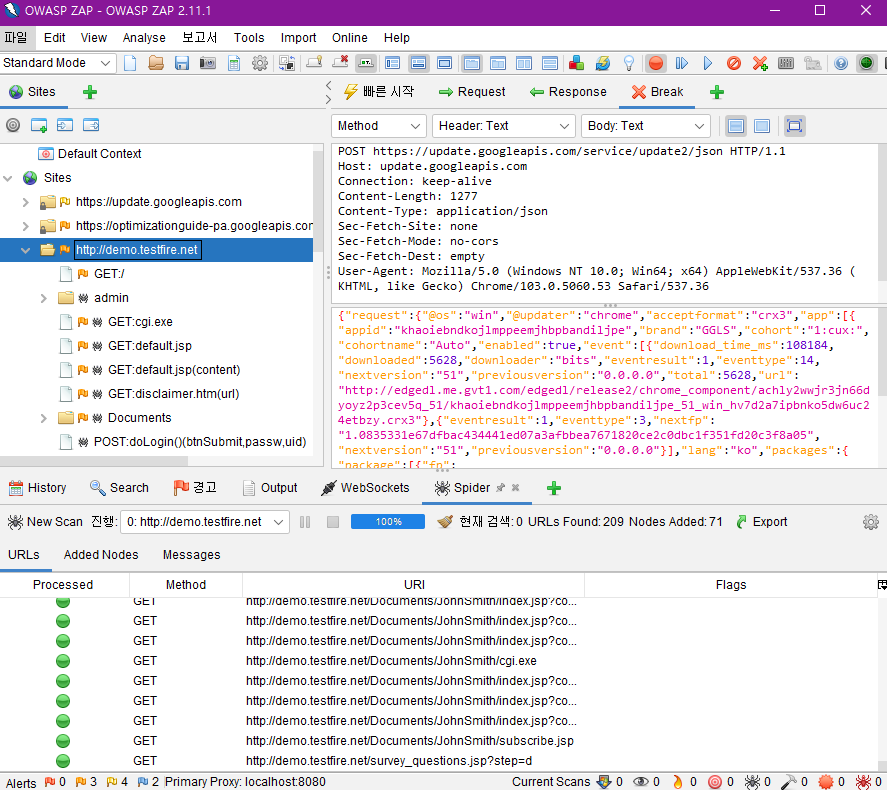Click the fire icon in status bar
Image resolution: width=887 pixels, height=790 pixels.
(678, 782)
